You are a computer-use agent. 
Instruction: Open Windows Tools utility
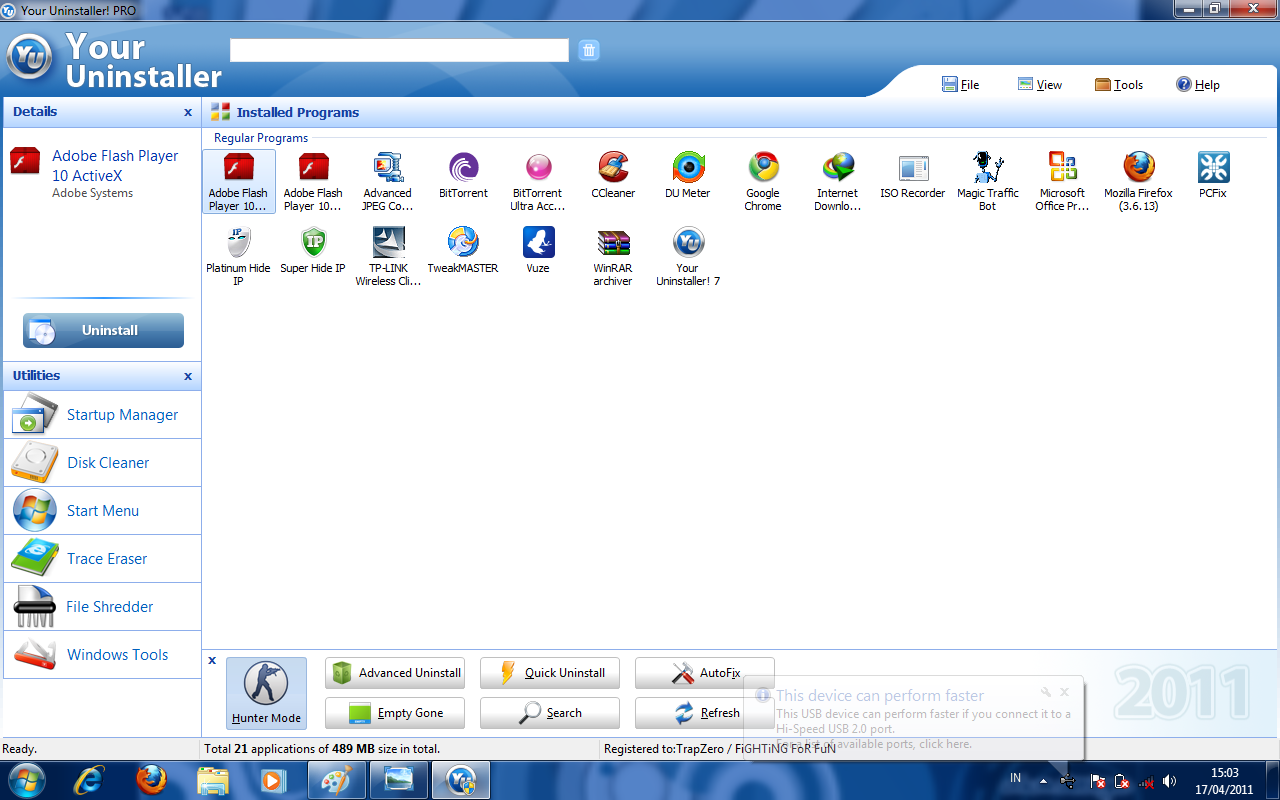(x=102, y=654)
